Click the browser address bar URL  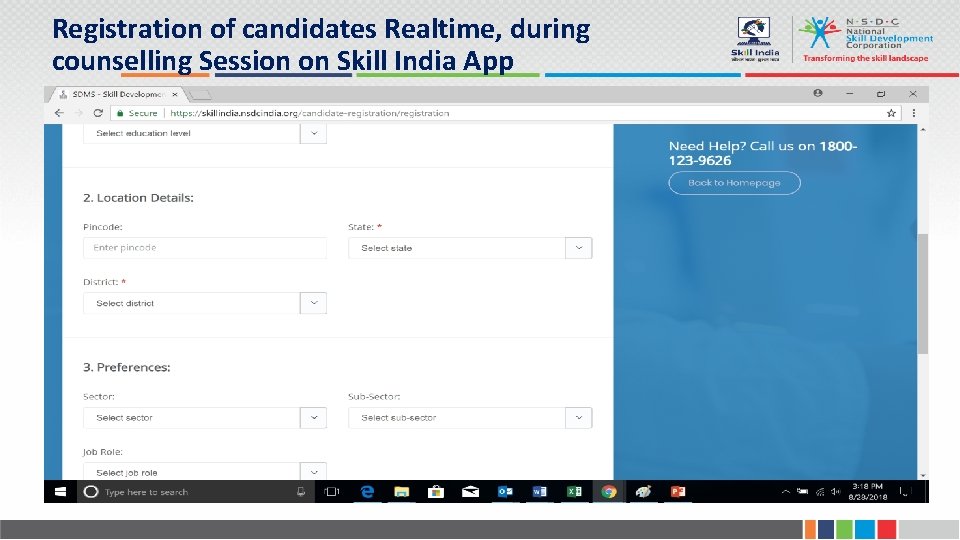click(x=310, y=113)
